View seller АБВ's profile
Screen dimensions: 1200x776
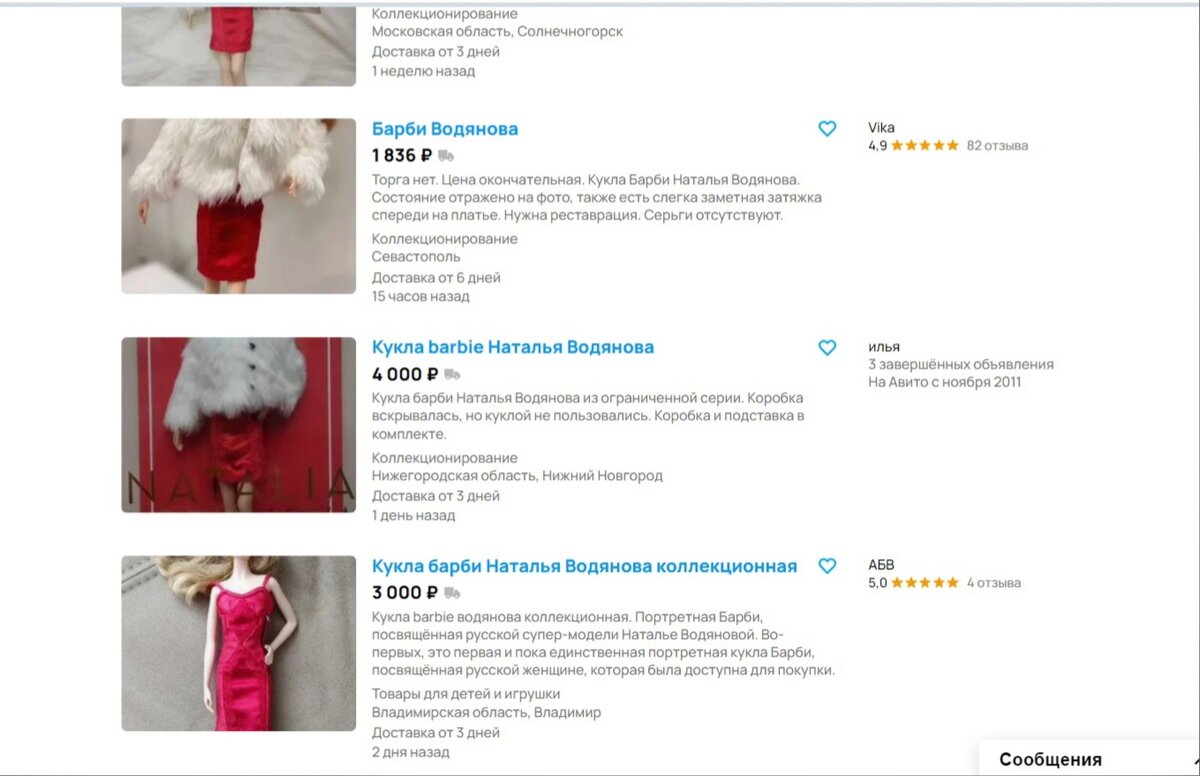click(x=881, y=564)
